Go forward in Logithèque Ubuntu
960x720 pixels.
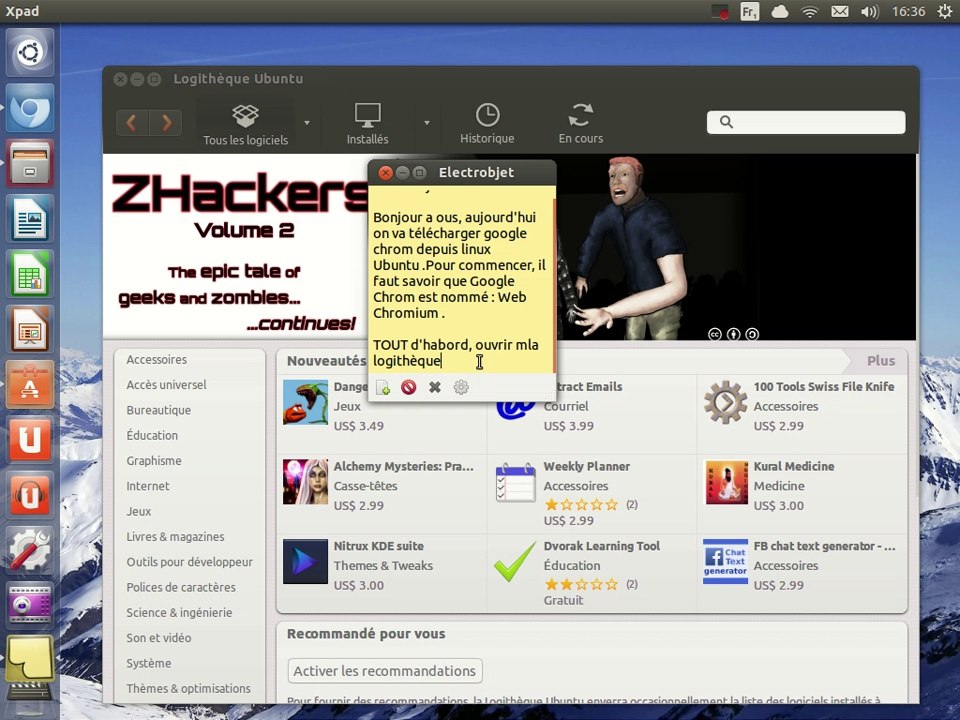165,123
